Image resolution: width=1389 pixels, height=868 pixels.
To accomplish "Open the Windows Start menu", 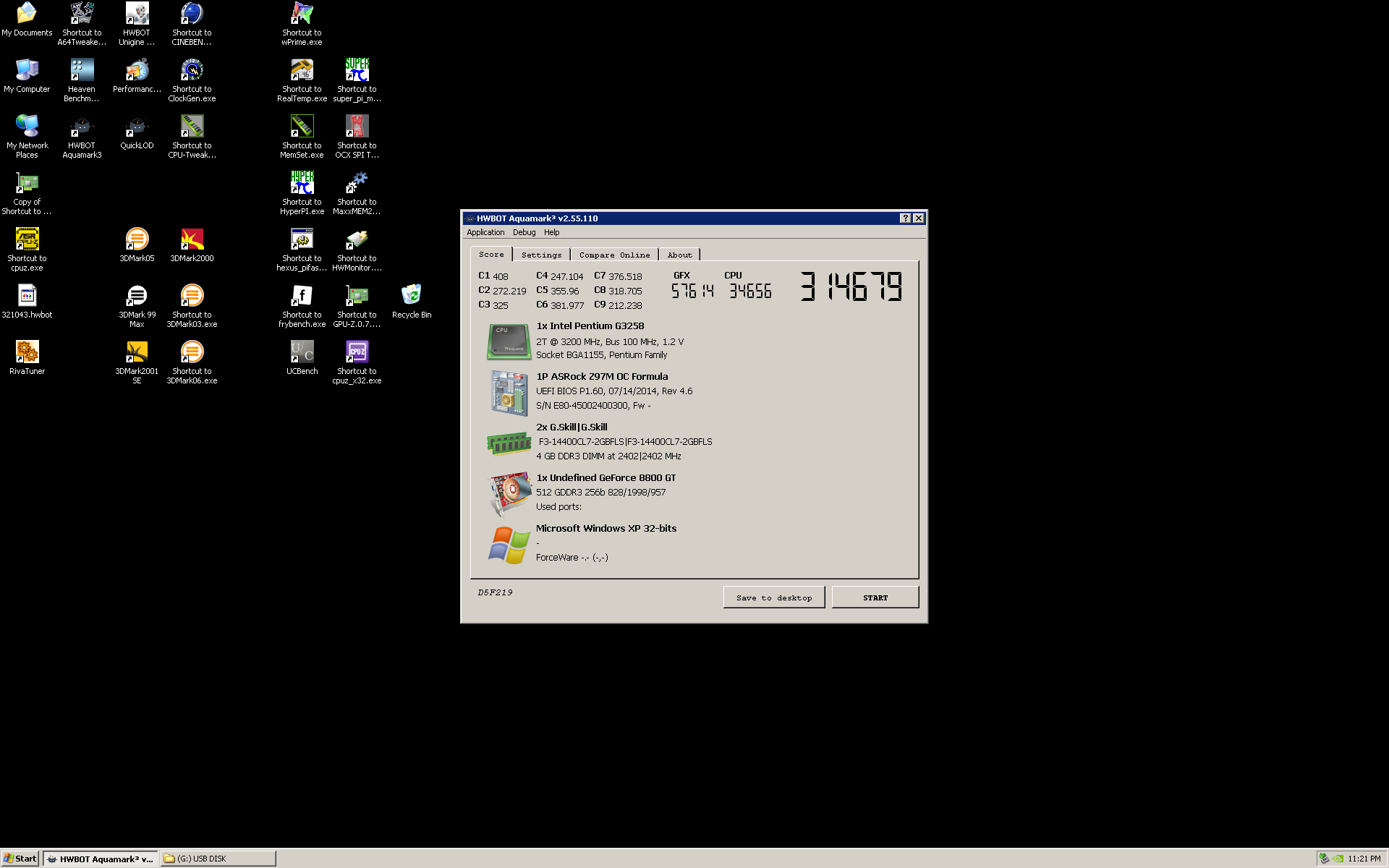I will click(20, 859).
